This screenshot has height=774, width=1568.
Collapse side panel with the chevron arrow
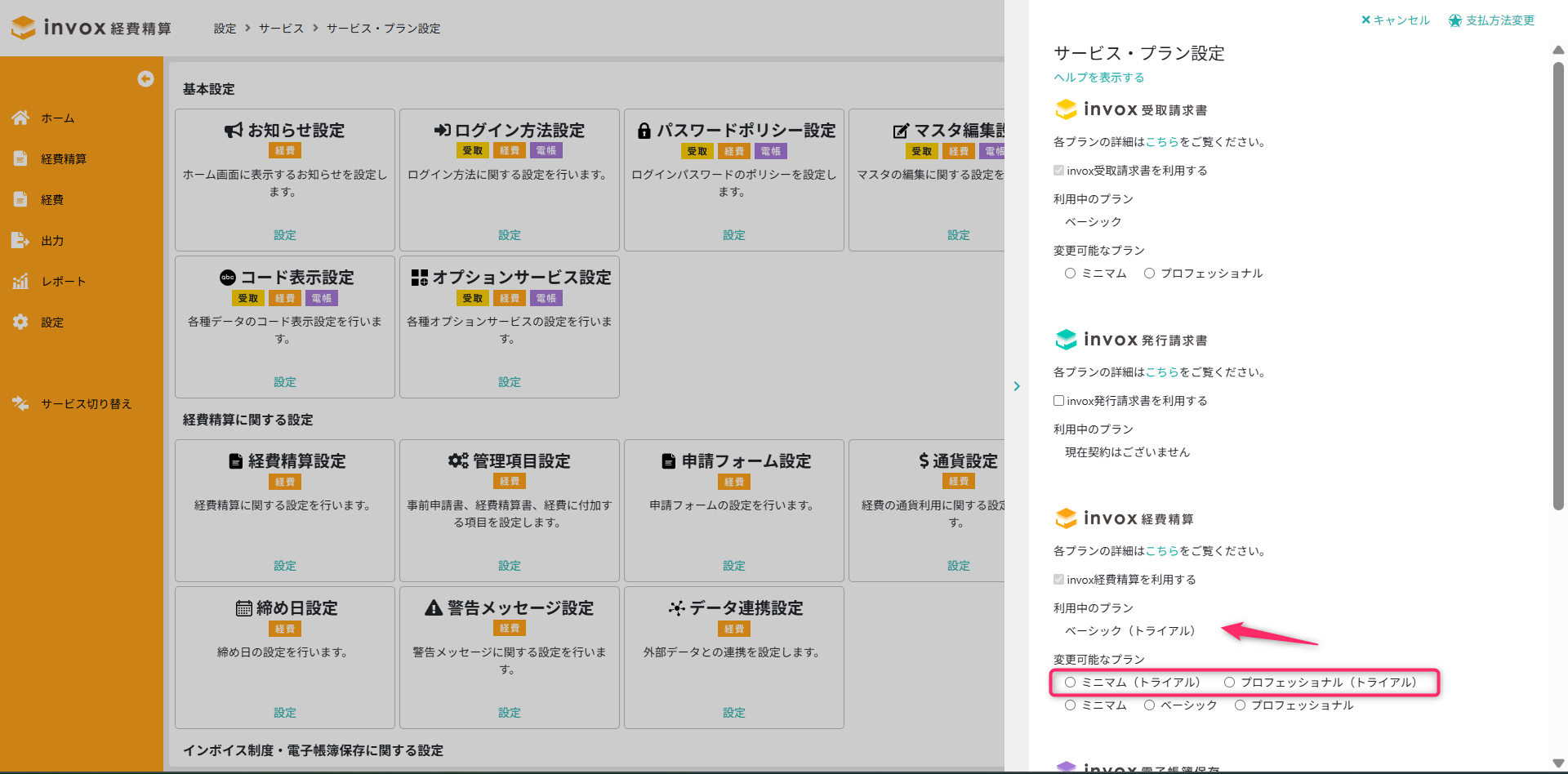(1017, 386)
